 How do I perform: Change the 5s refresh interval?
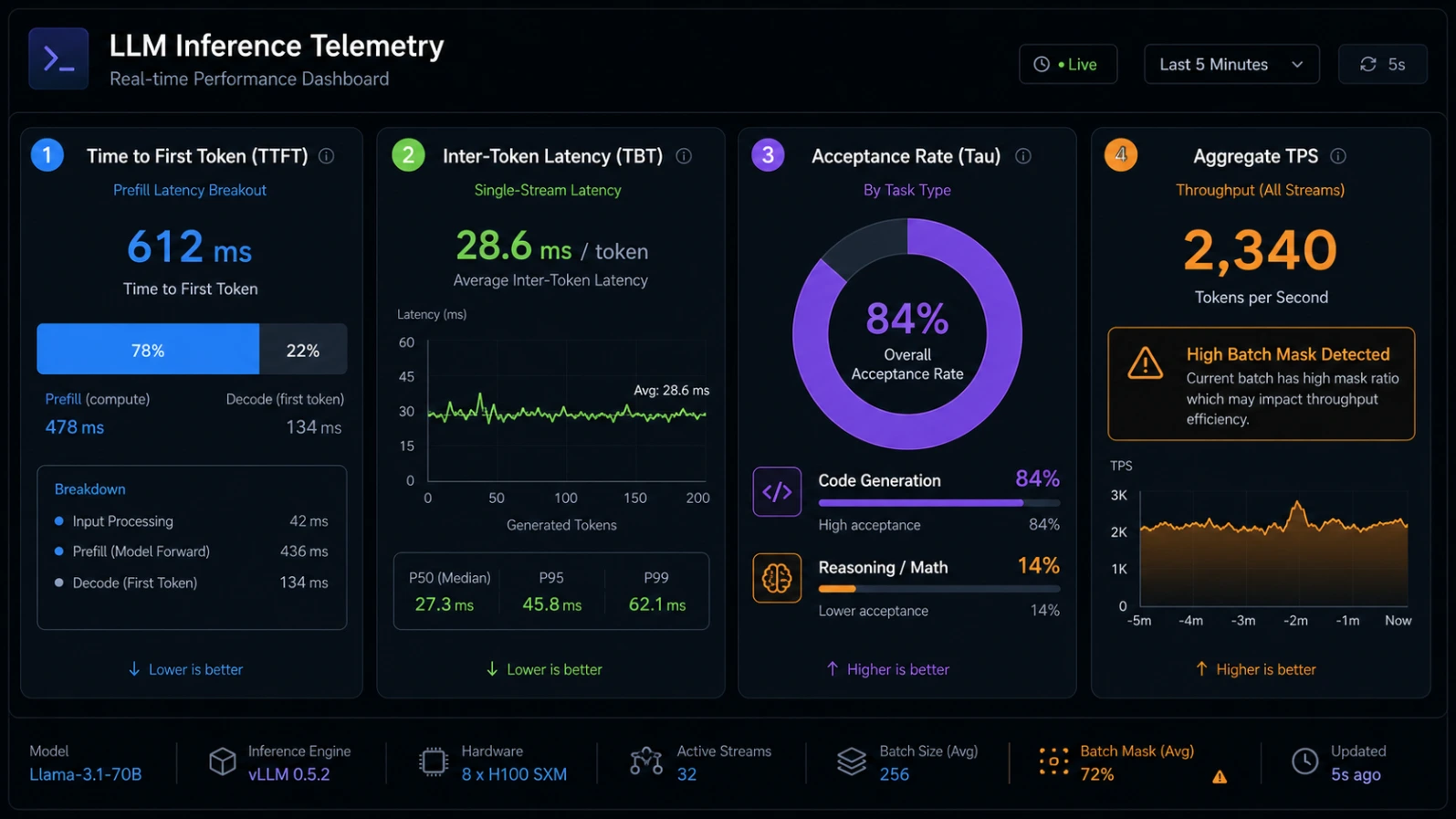click(1382, 64)
